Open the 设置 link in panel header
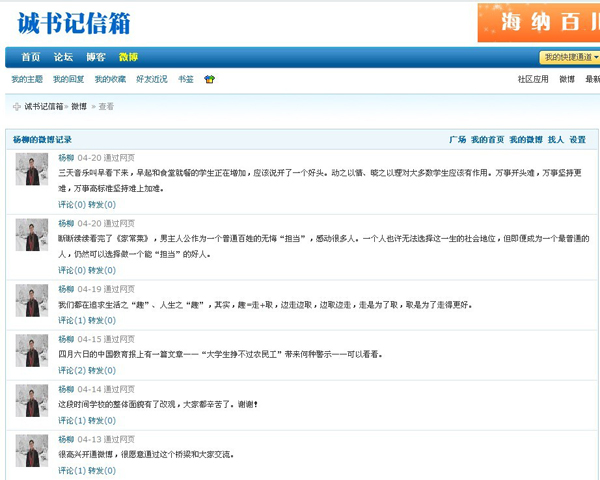Viewport: 600px width, 480px height. coord(577,140)
